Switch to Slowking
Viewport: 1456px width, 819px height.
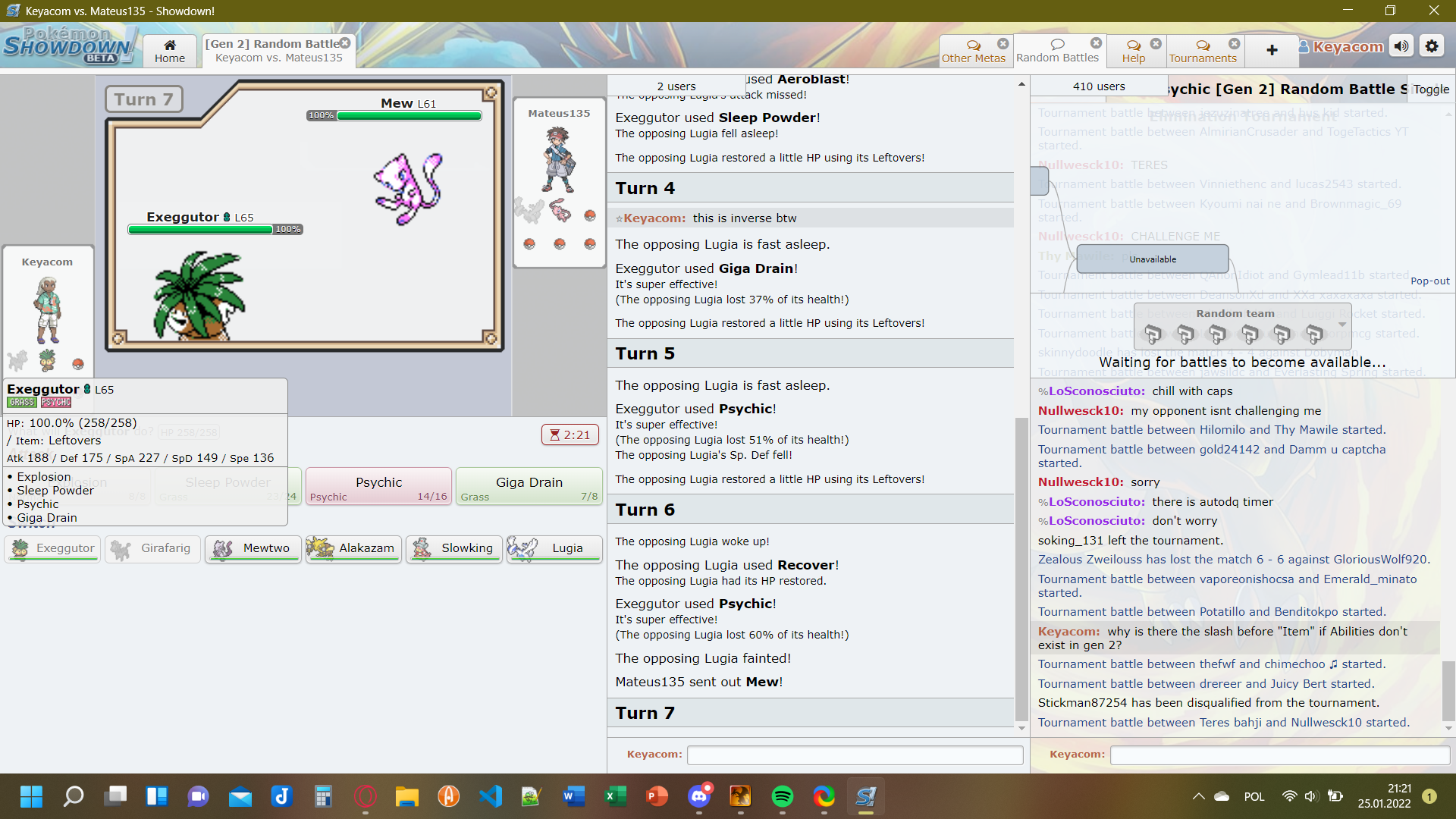(454, 548)
